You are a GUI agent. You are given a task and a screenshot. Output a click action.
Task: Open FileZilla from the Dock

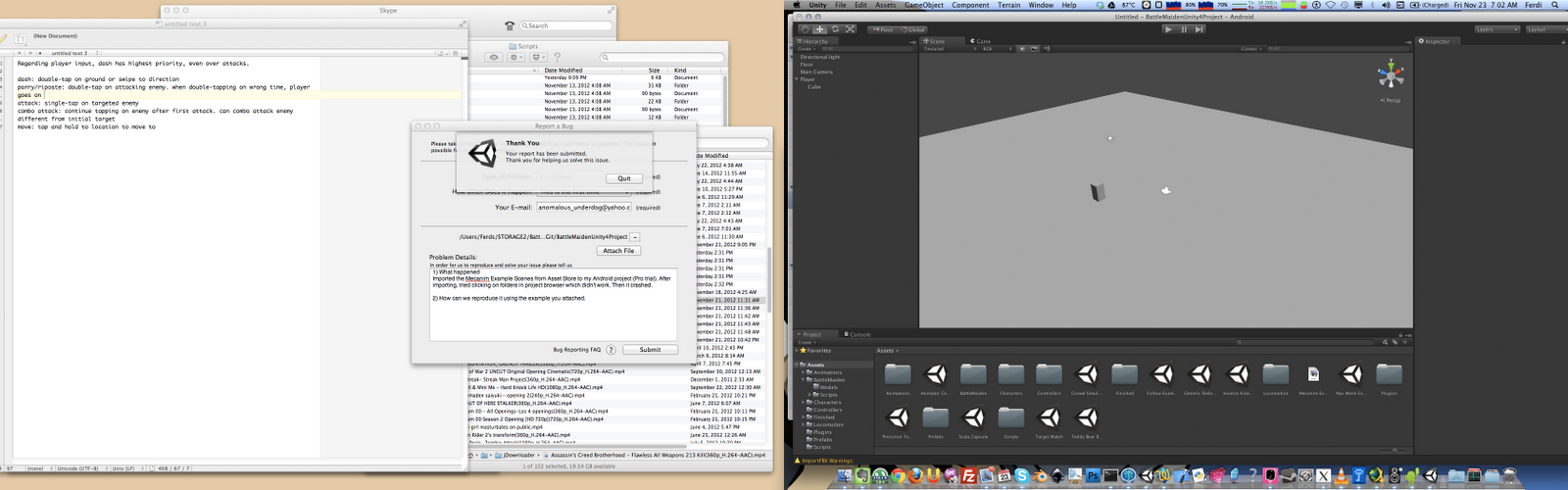tap(968, 476)
